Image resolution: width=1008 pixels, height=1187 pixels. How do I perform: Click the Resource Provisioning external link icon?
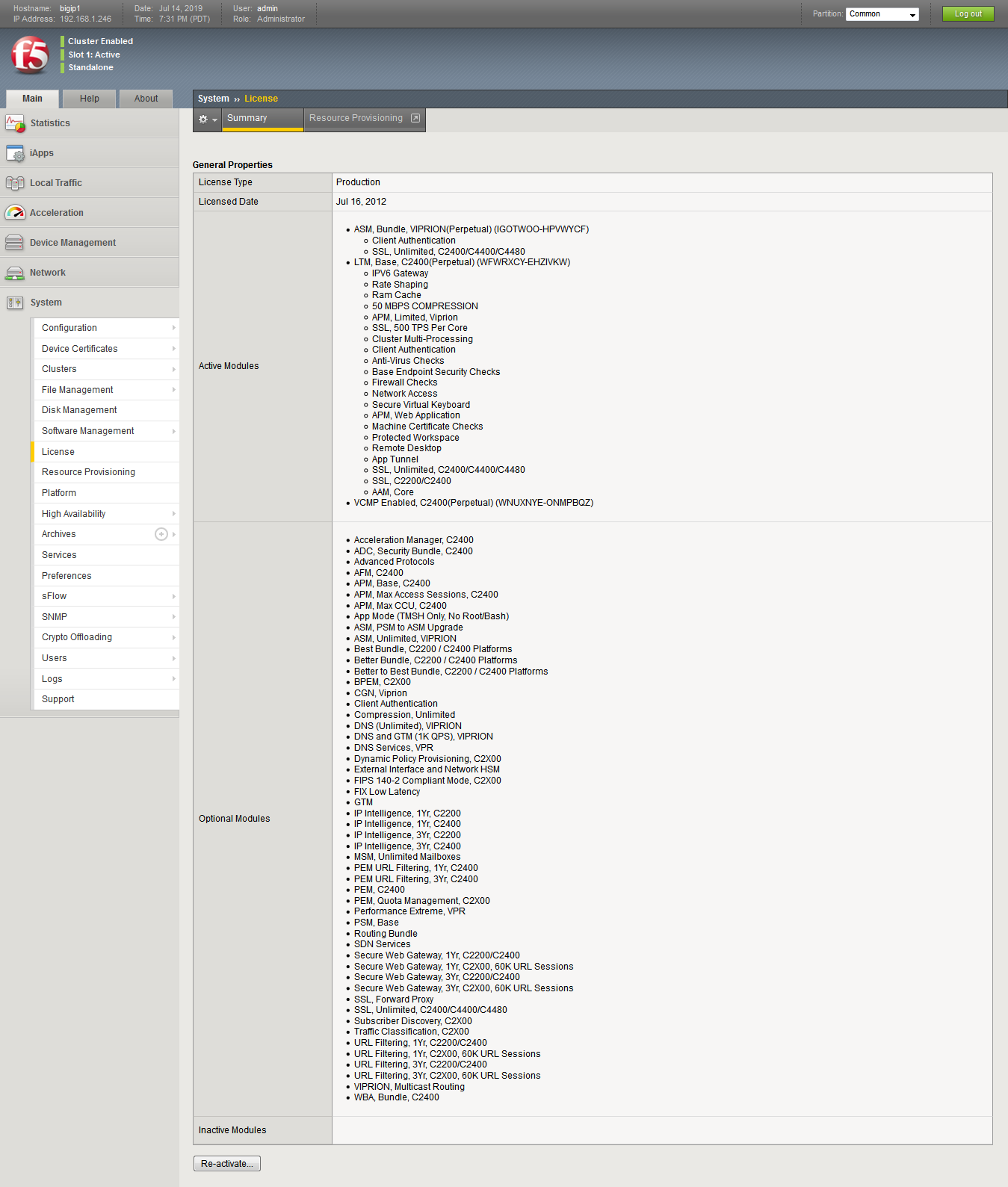click(x=415, y=118)
